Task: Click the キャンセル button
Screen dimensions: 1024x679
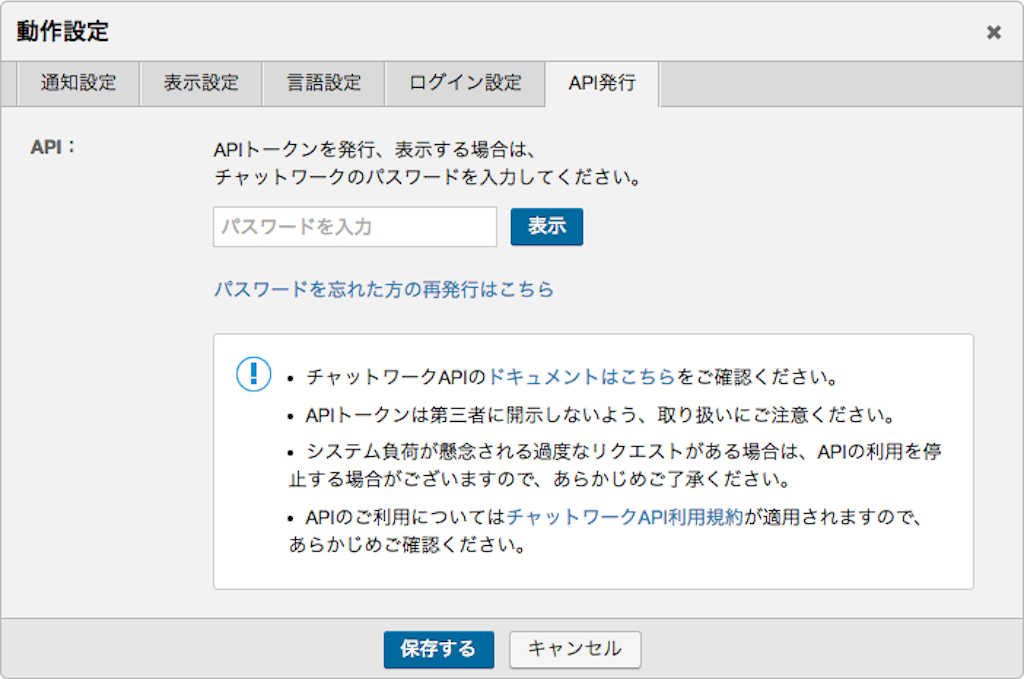Action: 575,649
